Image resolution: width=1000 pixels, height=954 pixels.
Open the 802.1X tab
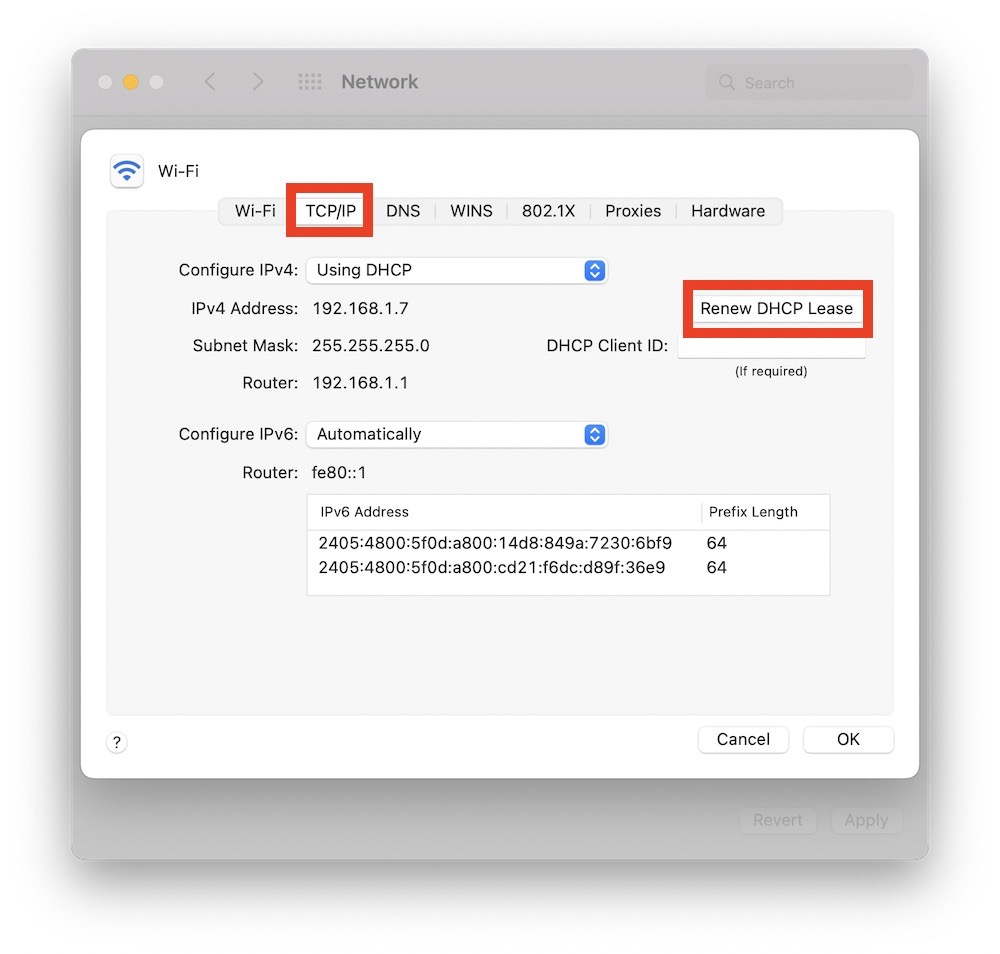pyautogui.click(x=548, y=211)
